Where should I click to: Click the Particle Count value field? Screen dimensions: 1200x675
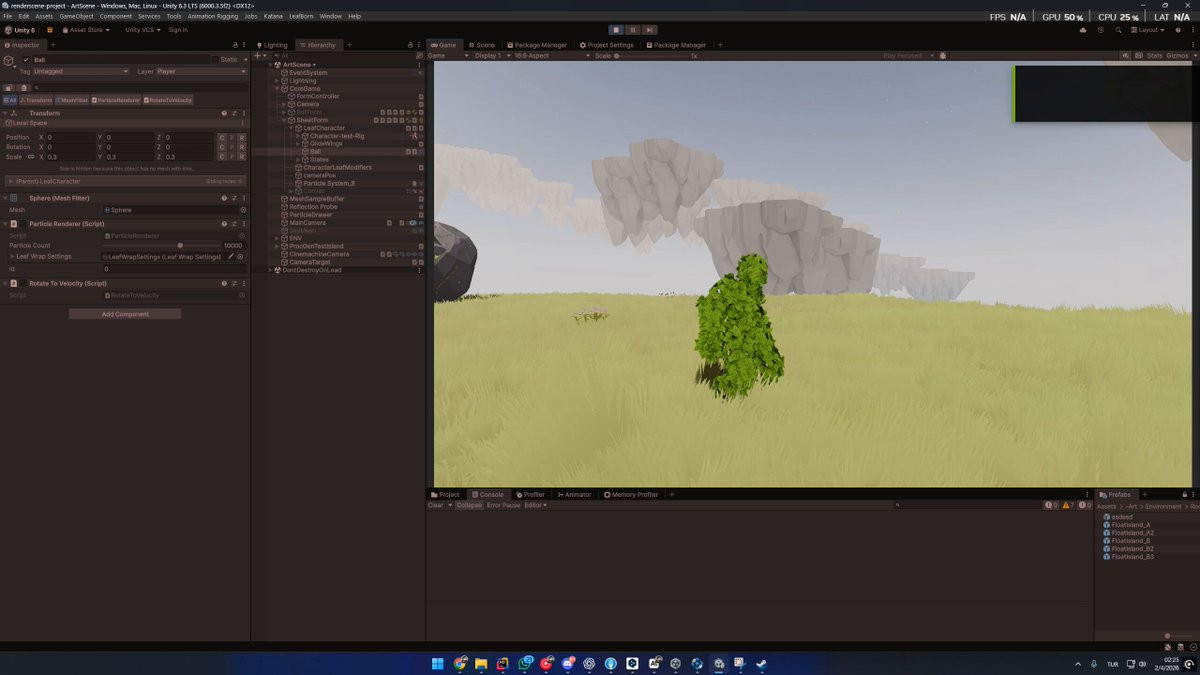[x=233, y=245]
